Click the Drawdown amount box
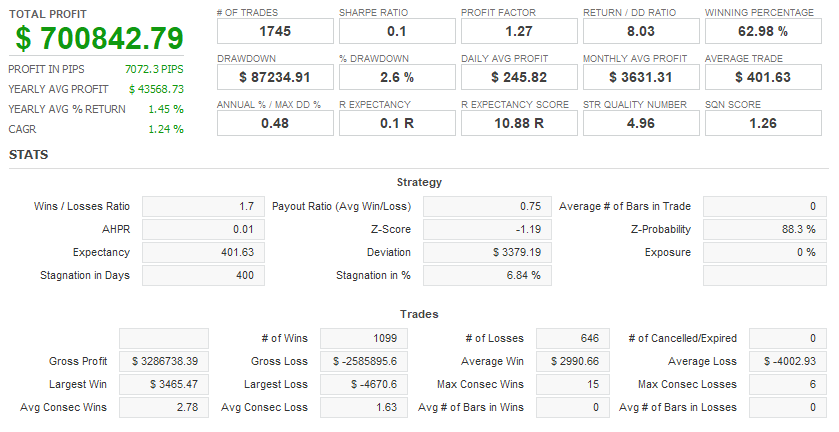 point(275,77)
